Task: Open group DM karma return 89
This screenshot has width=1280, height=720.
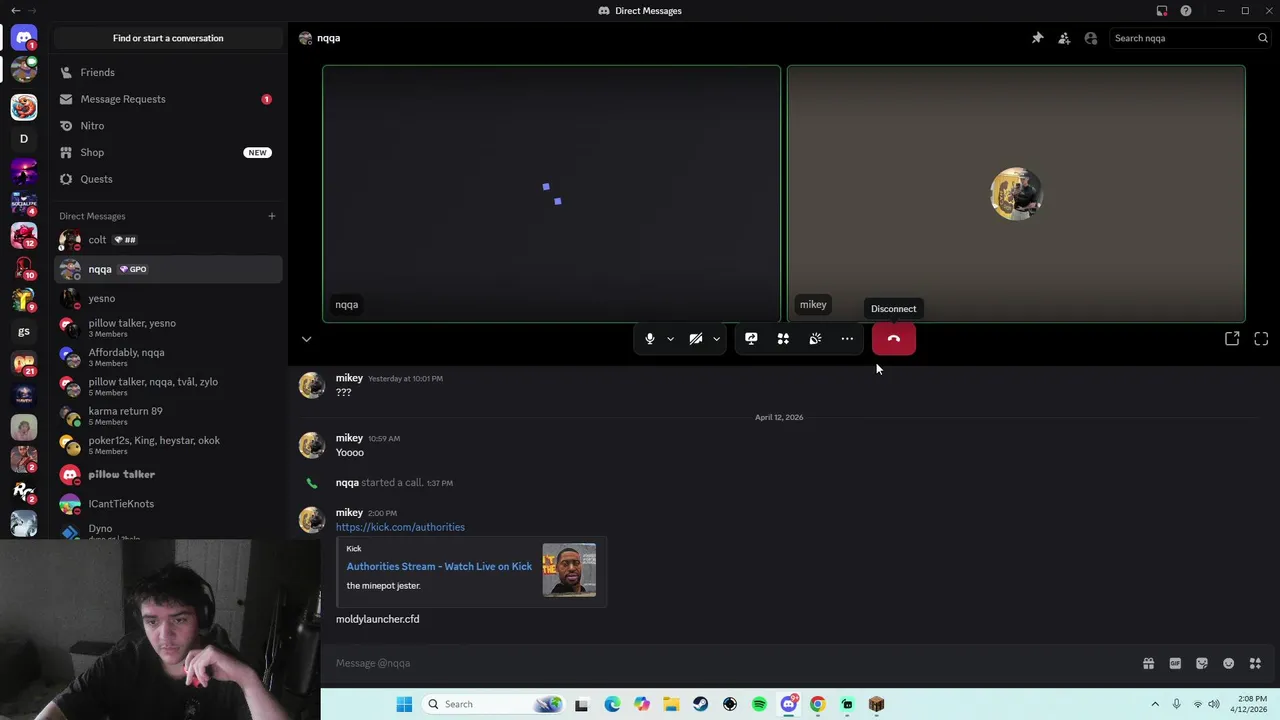Action: click(x=168, y=415)
